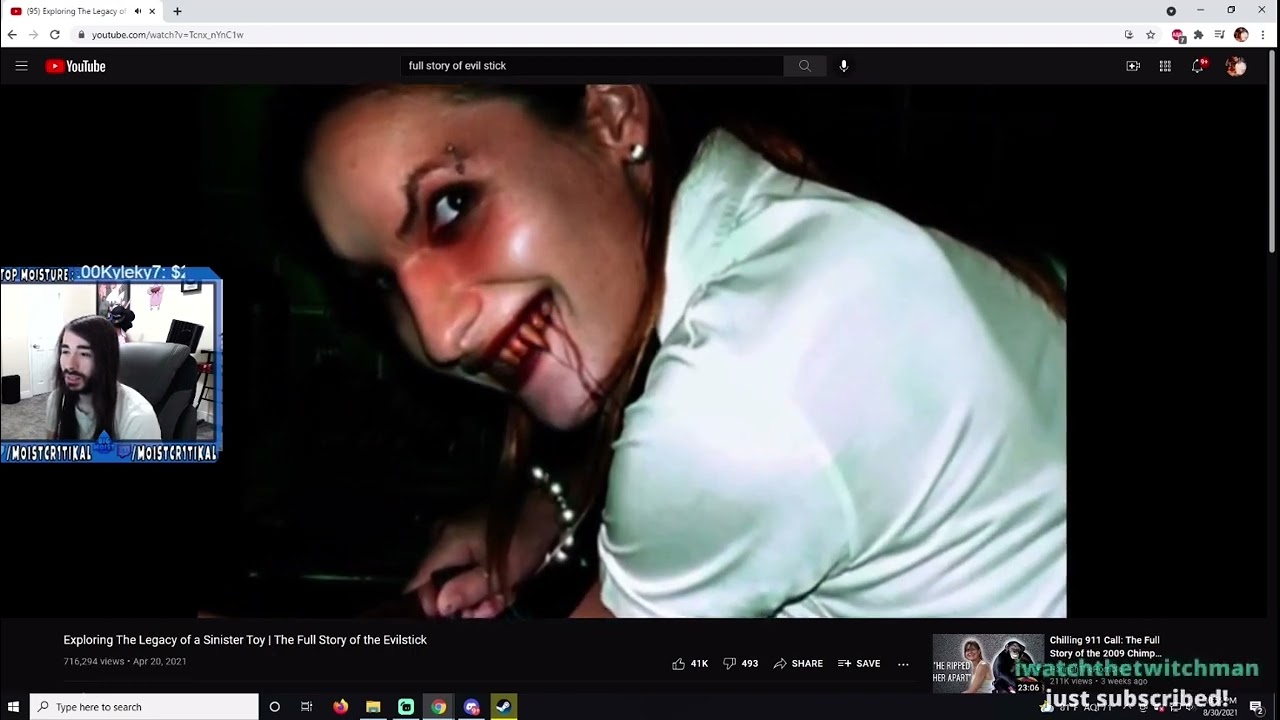The height and width of the screenshot is (720, 1280).
Task: Switch to Steam on the taskbar
Action: (504, 707)
